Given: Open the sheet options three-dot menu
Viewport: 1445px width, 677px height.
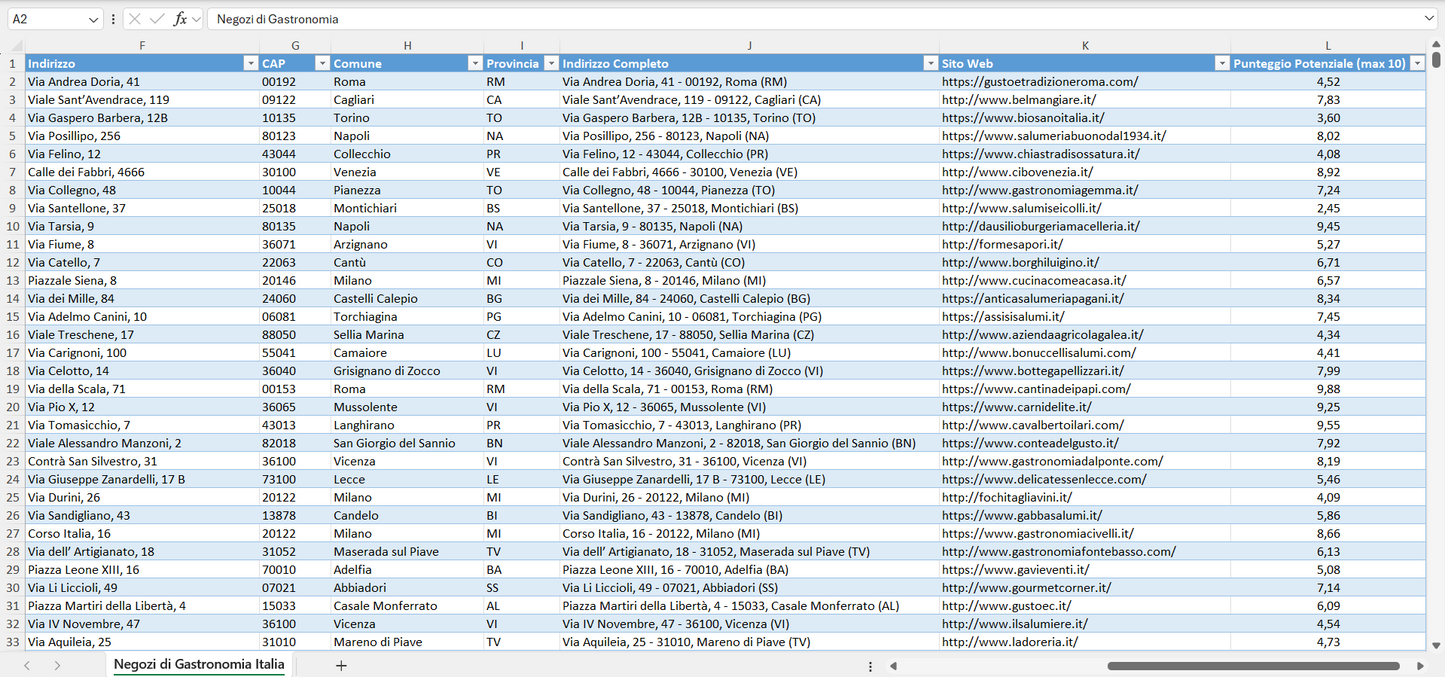Looking at the screenshot, I should point(872,665).
